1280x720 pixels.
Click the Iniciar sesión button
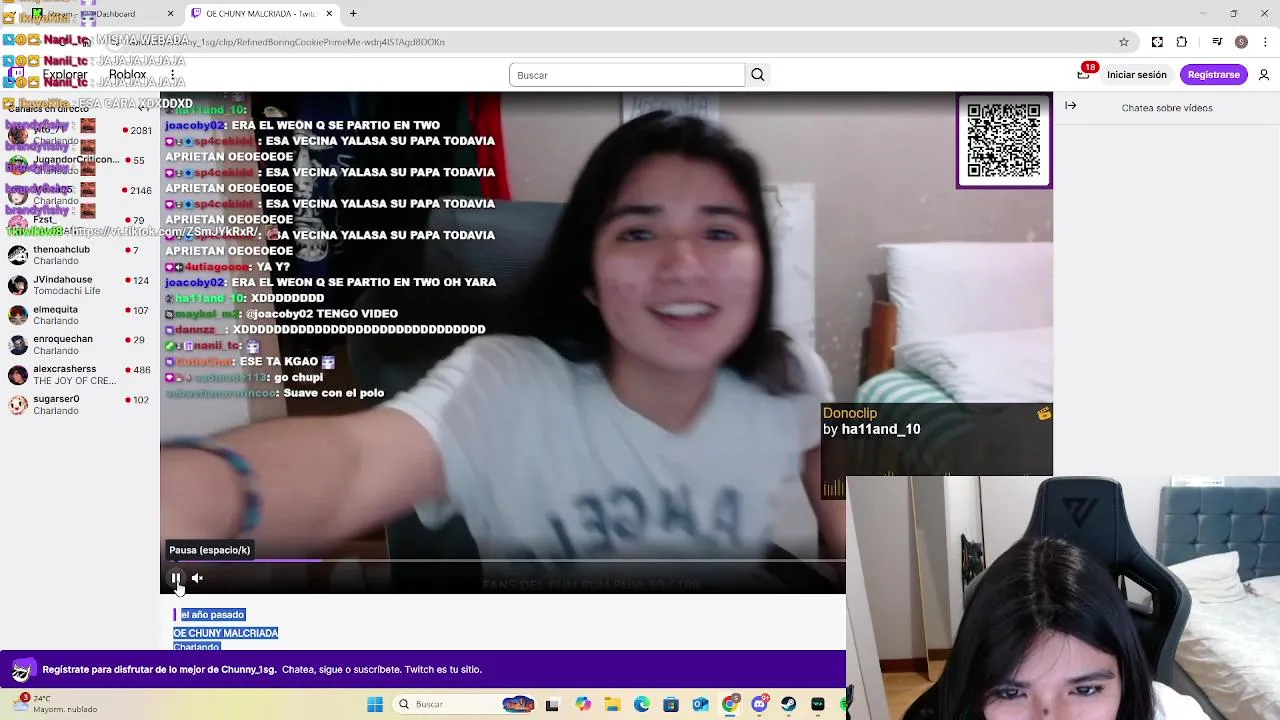pos(1137,75)
